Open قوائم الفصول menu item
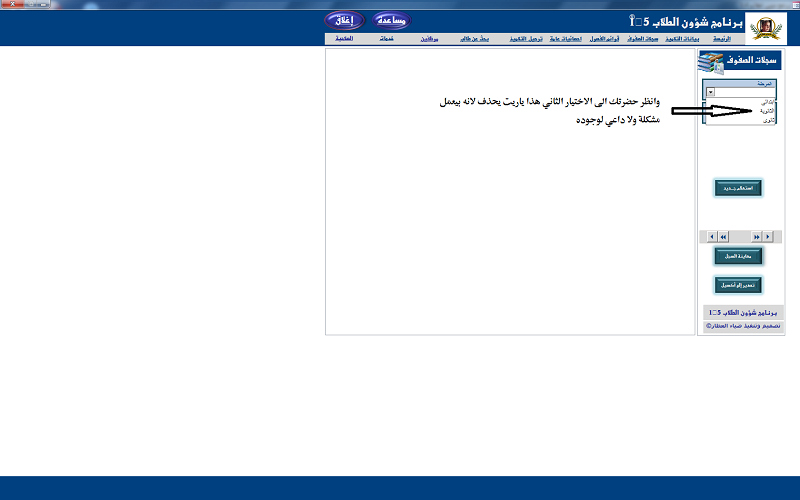 pos(632,38)
